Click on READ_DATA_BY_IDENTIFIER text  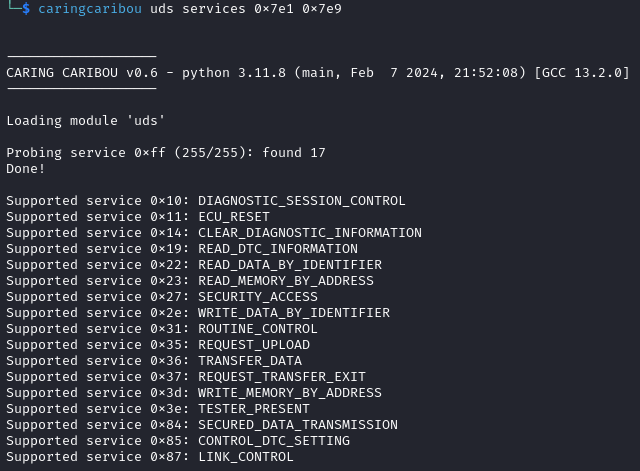click(x=289, y=265)
